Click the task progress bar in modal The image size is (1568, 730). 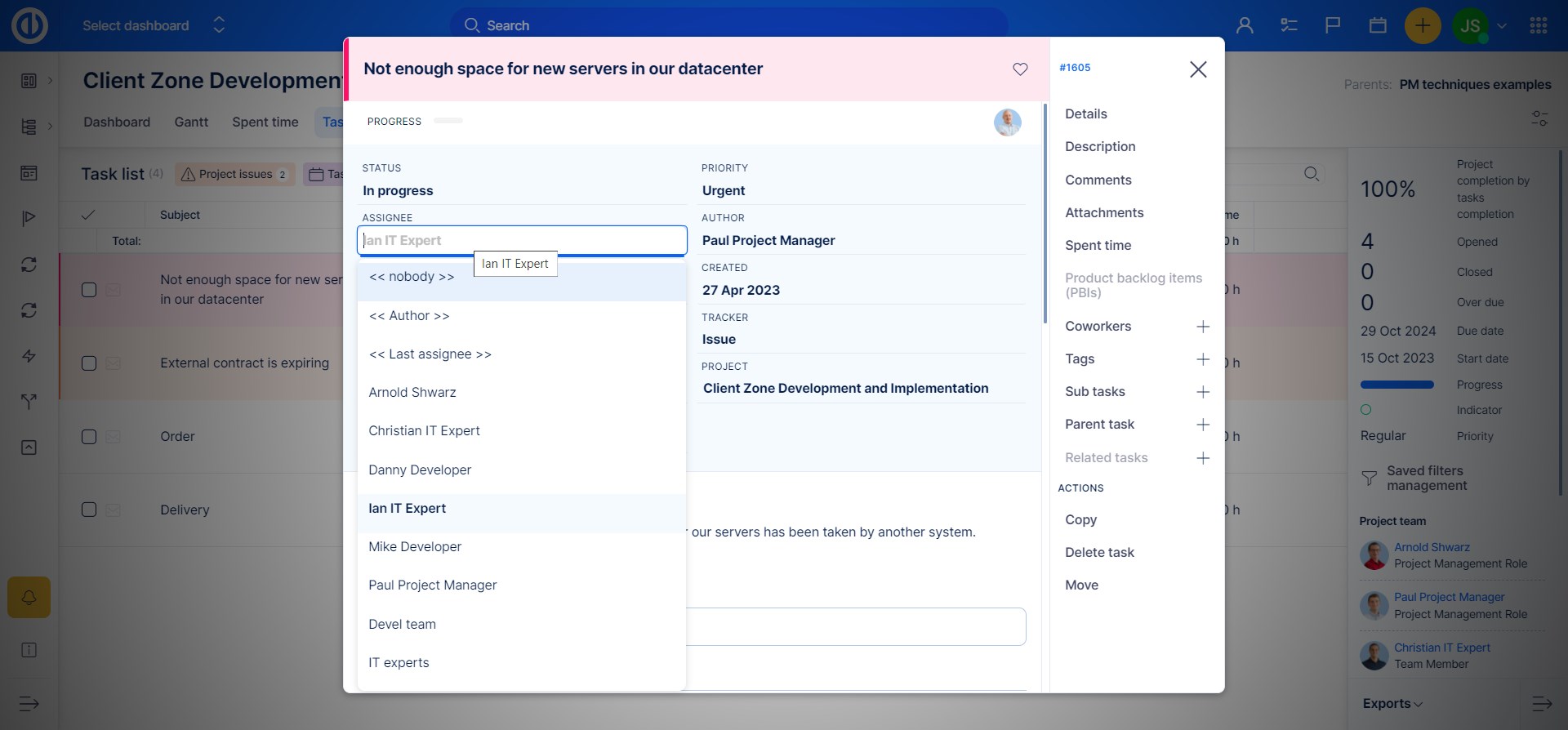448,121
